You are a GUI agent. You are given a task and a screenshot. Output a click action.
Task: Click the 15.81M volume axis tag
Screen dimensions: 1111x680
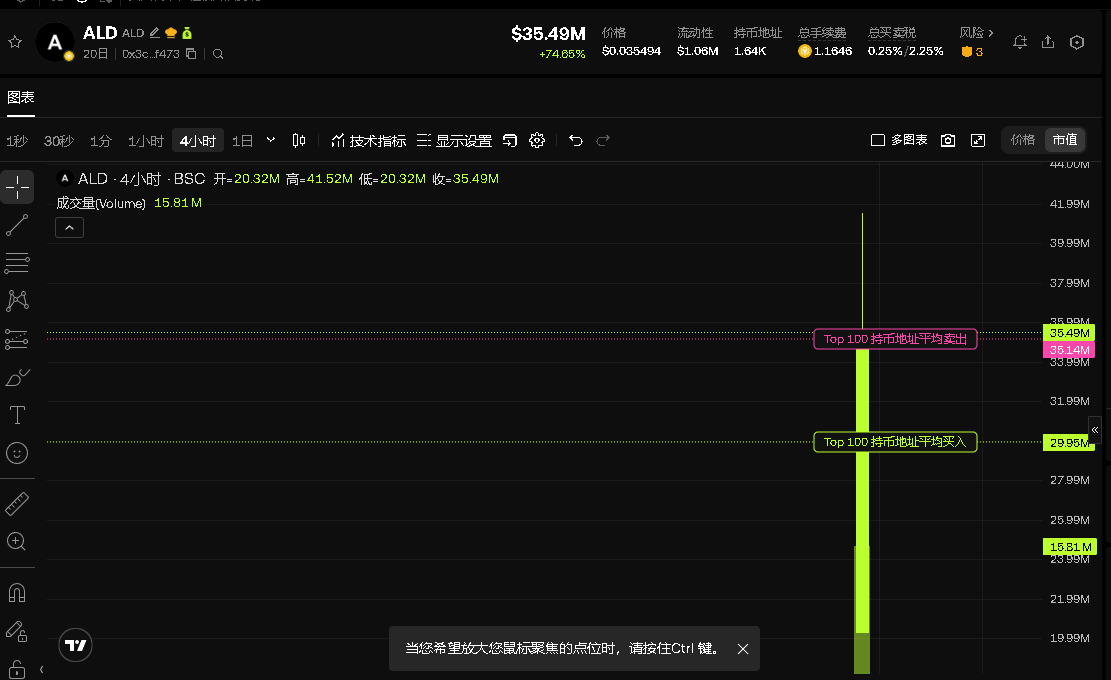coord(1070,547)
